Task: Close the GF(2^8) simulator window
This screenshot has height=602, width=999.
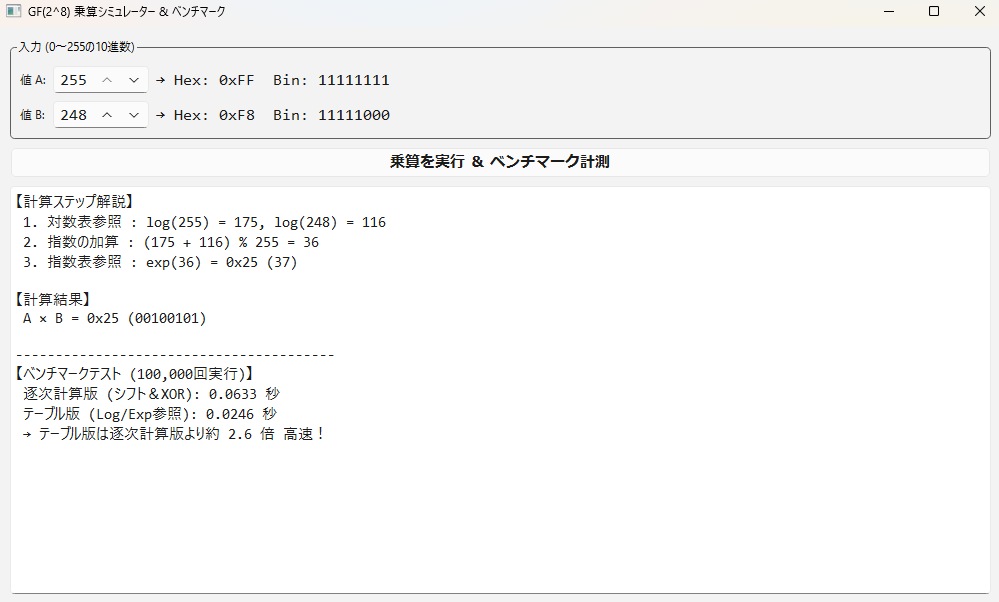Action: coord(979,11)
